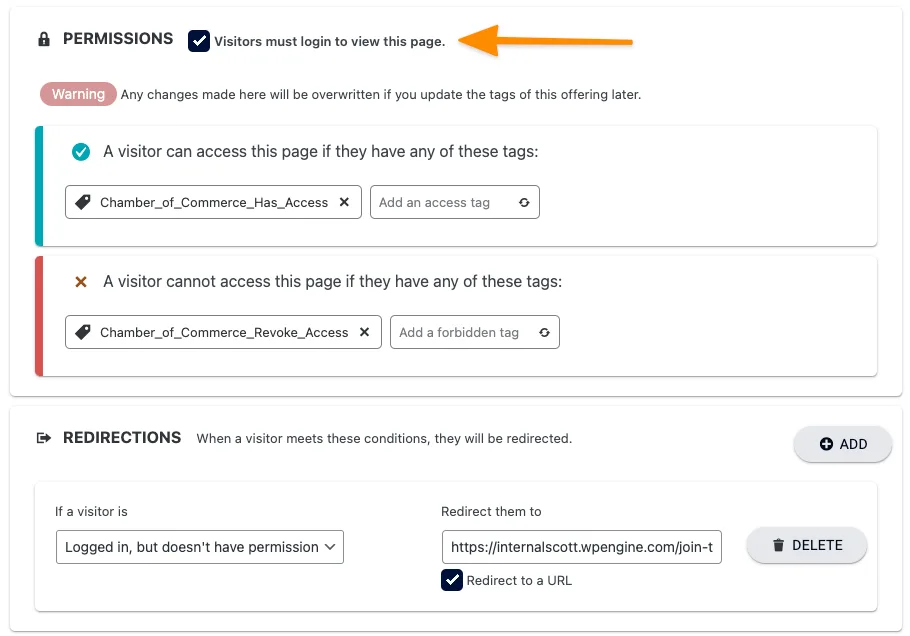Screen dimensions: 910x636
Task: Open the forbidden tag selector picker
Action: click(544, 332)
